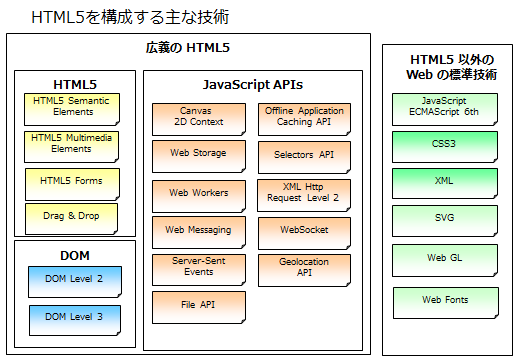Select the Web Storage box
The width and height of the screenshot is (520, 360).
pos(199,156)
